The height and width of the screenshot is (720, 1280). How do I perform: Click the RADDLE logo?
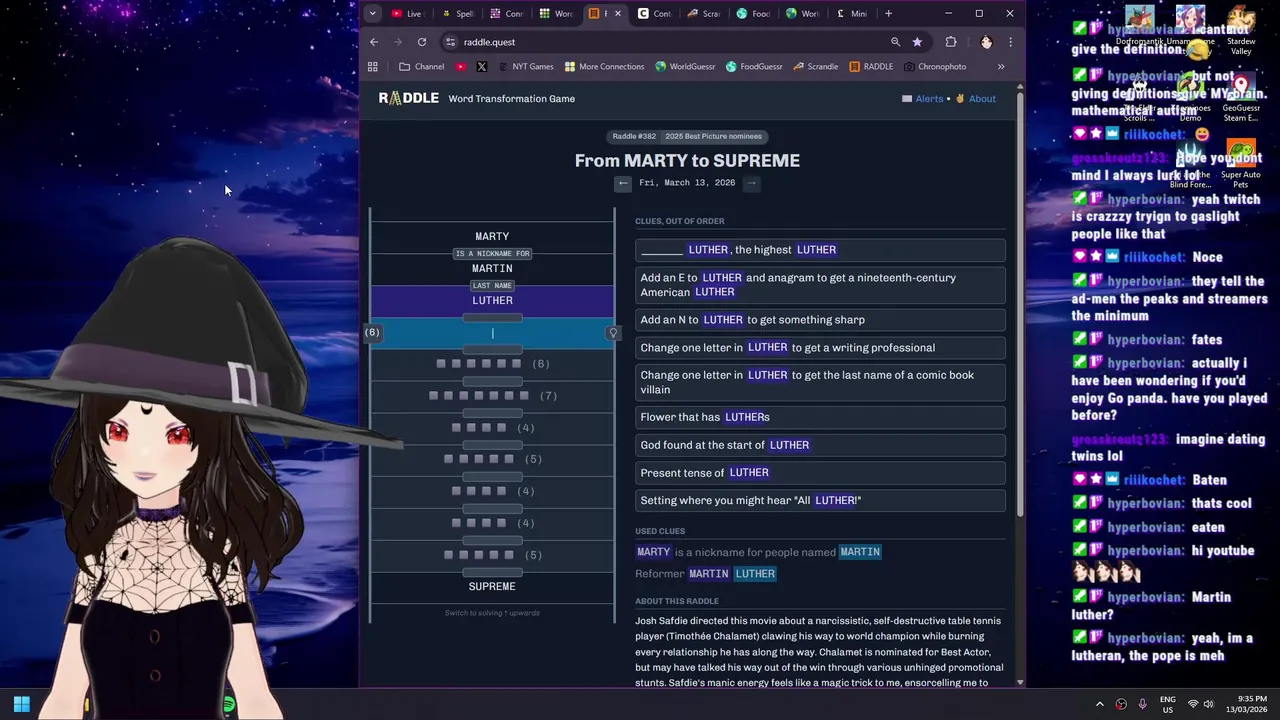(408, 98)
